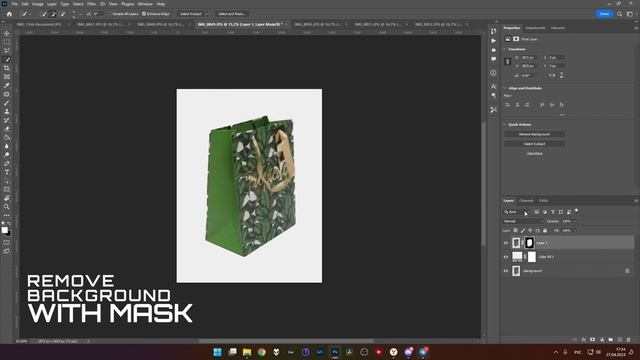Switch to the Adjustments tab

[535, 28]
